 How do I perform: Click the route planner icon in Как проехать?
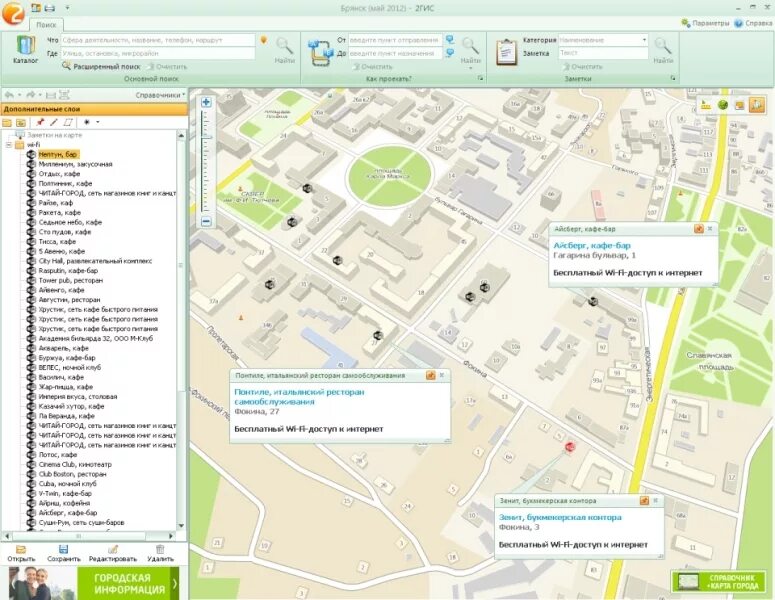point(320,52)
